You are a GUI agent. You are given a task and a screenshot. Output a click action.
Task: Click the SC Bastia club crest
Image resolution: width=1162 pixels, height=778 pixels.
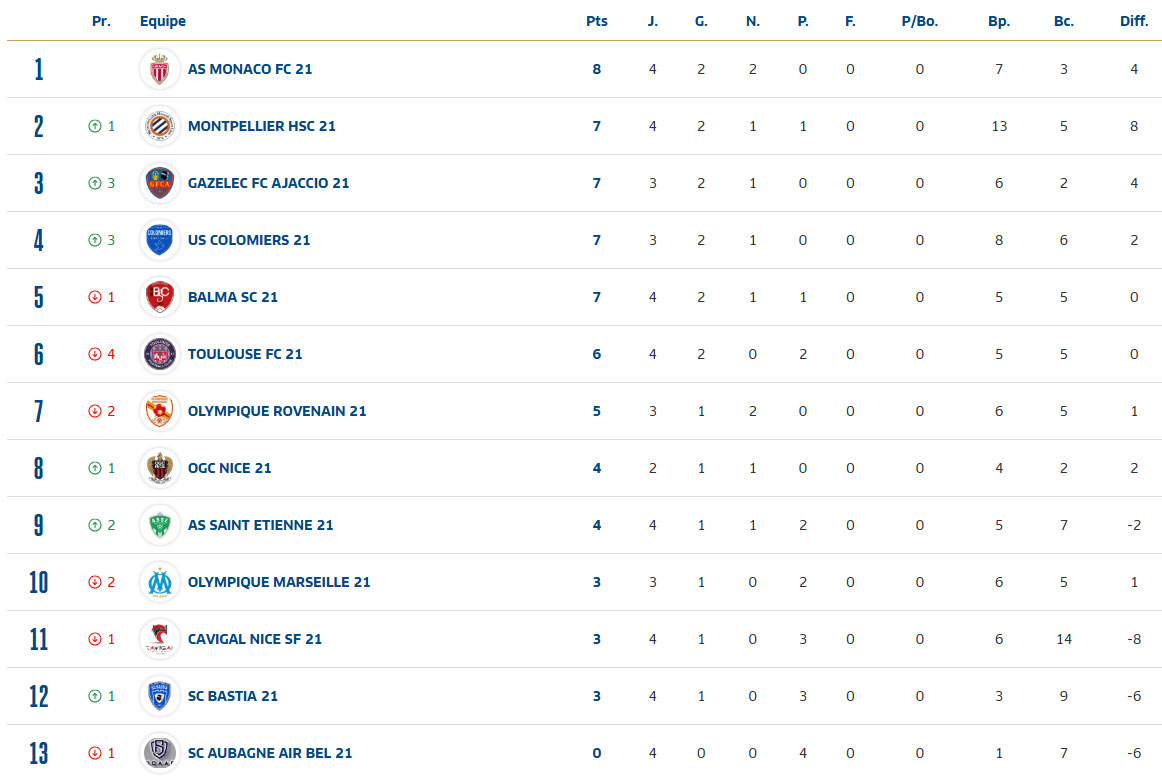tap(160, 696)
